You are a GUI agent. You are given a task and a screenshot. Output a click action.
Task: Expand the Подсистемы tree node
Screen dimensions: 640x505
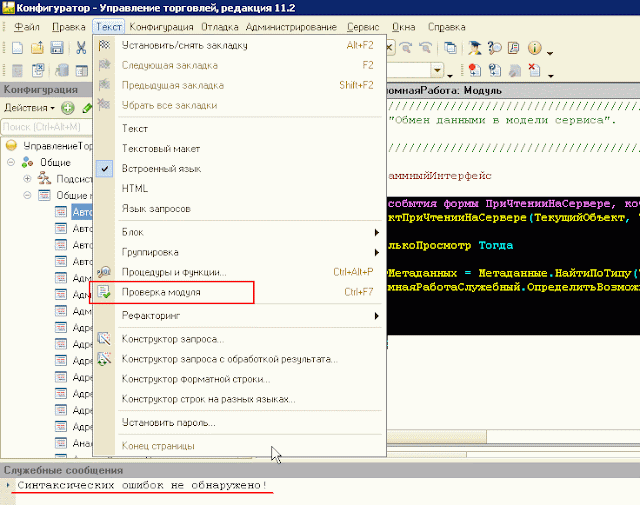pyautogui.click(x=27, y=179)
